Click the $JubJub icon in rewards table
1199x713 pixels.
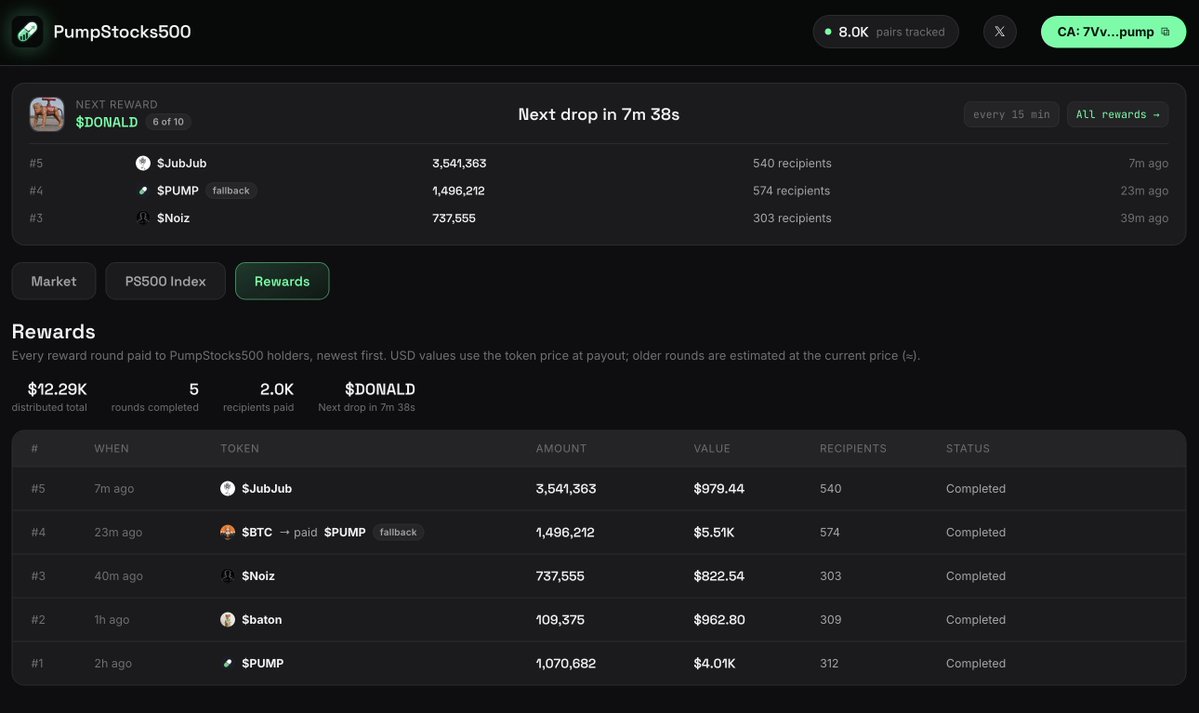pyautogui.click(x=228, y=488)
